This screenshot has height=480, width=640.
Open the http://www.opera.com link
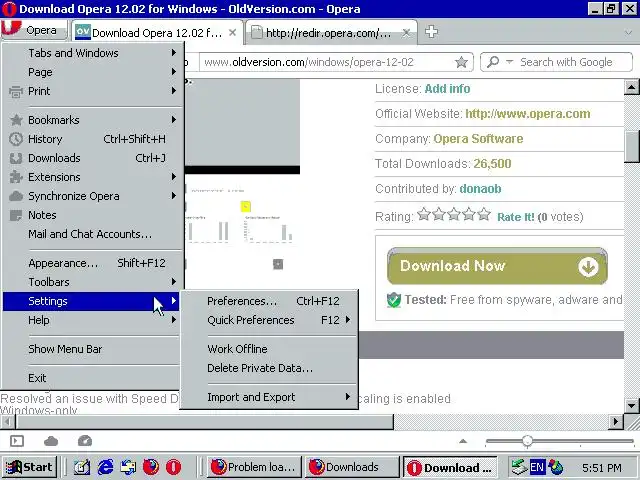coord(528,113)
